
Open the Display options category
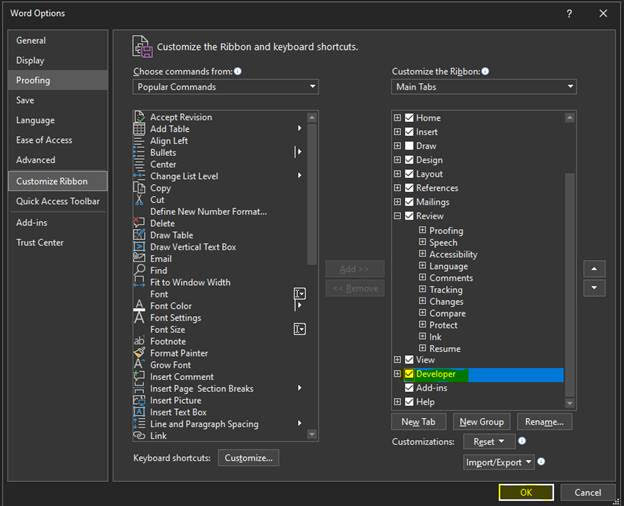[x=58, y=61]
